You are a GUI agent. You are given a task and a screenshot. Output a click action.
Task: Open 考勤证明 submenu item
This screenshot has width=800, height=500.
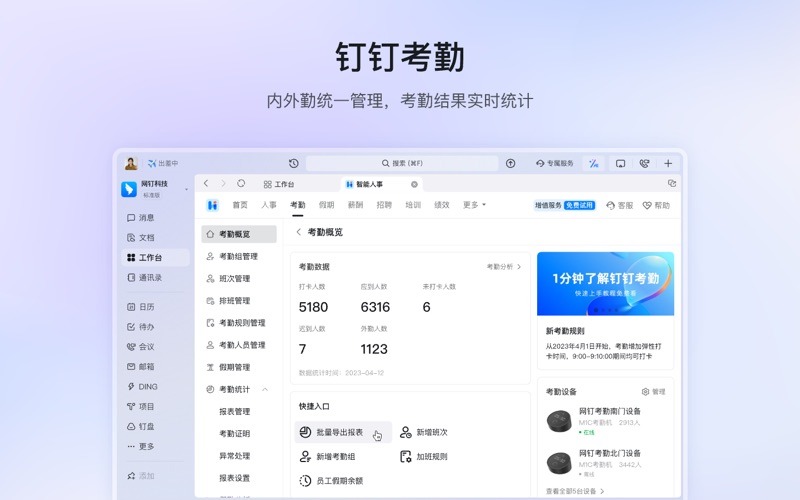235,434
